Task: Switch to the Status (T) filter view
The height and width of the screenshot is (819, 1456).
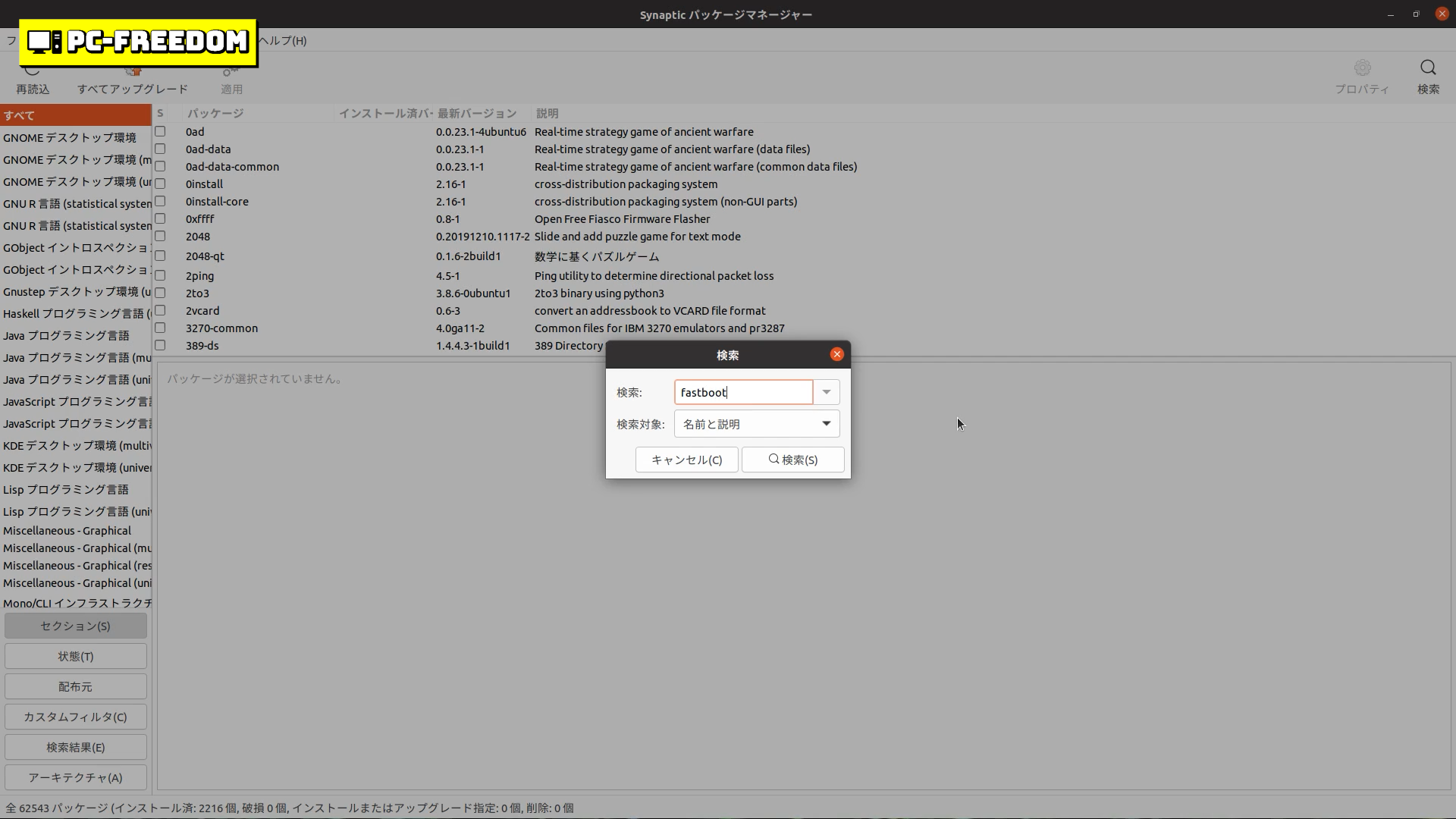Action: (x=76, y=656)
